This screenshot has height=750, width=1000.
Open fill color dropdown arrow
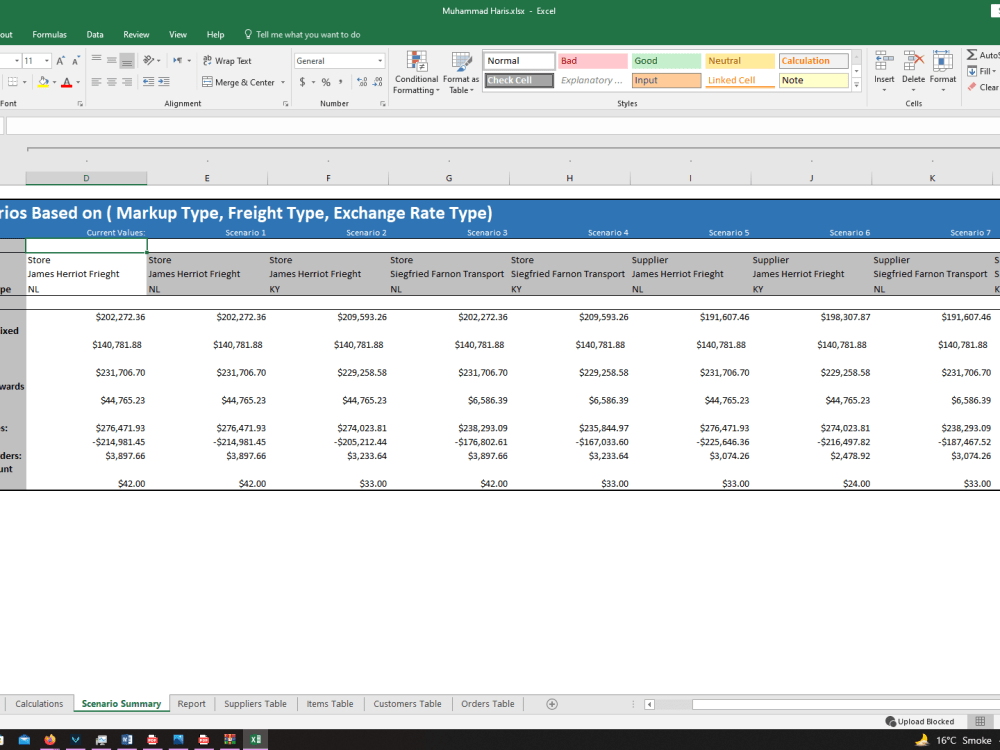54,82
